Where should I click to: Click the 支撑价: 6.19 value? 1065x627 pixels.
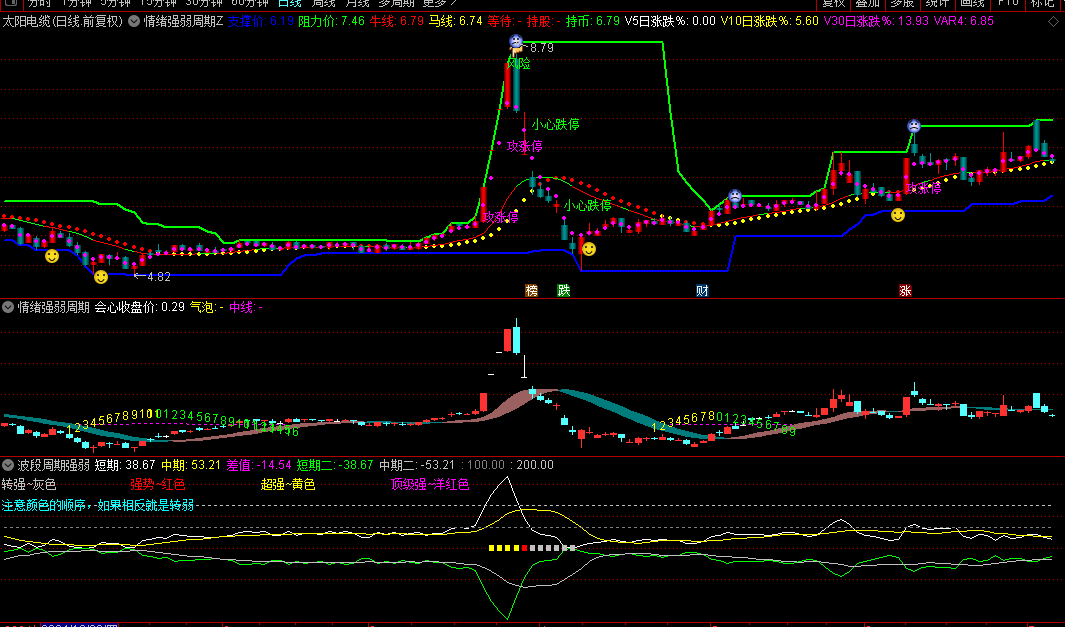point(261,21)
